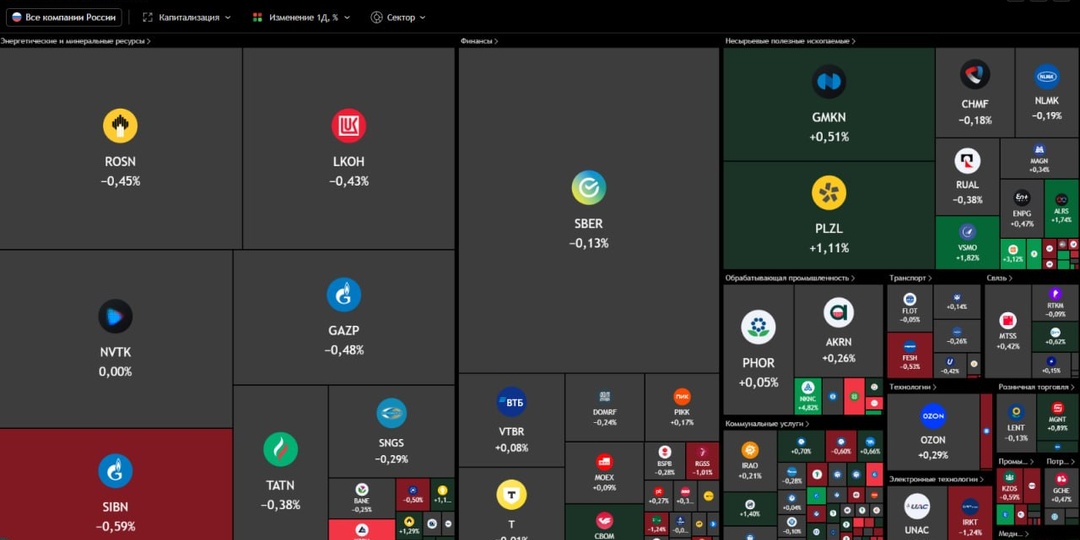This screenshot has width=1080, height=540.
Task: Expand Розничная торговля sector header
Action: (1036, 387)
